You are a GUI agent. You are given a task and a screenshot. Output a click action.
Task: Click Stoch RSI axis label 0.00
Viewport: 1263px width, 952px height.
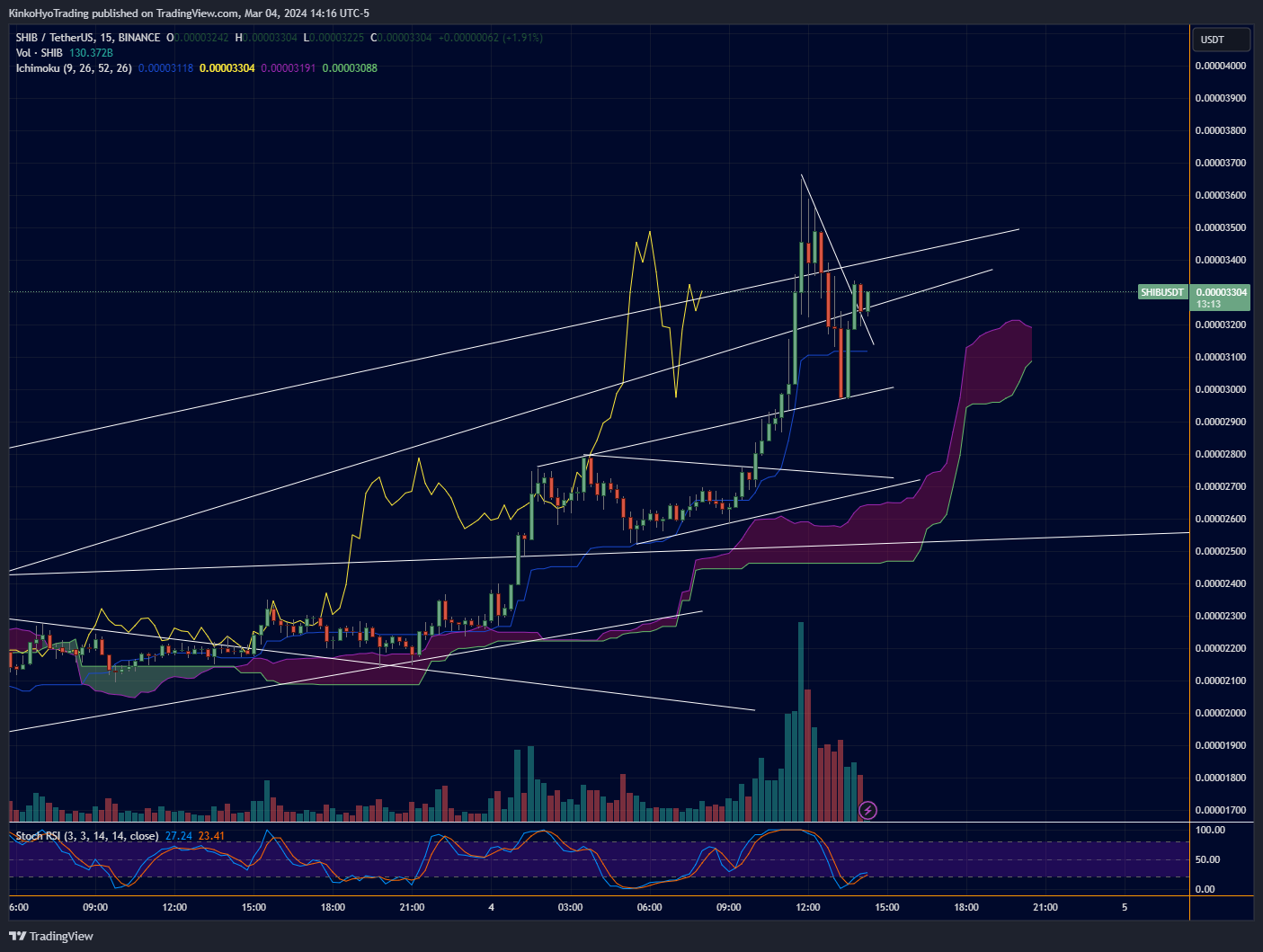click(x=1205, y=889)
